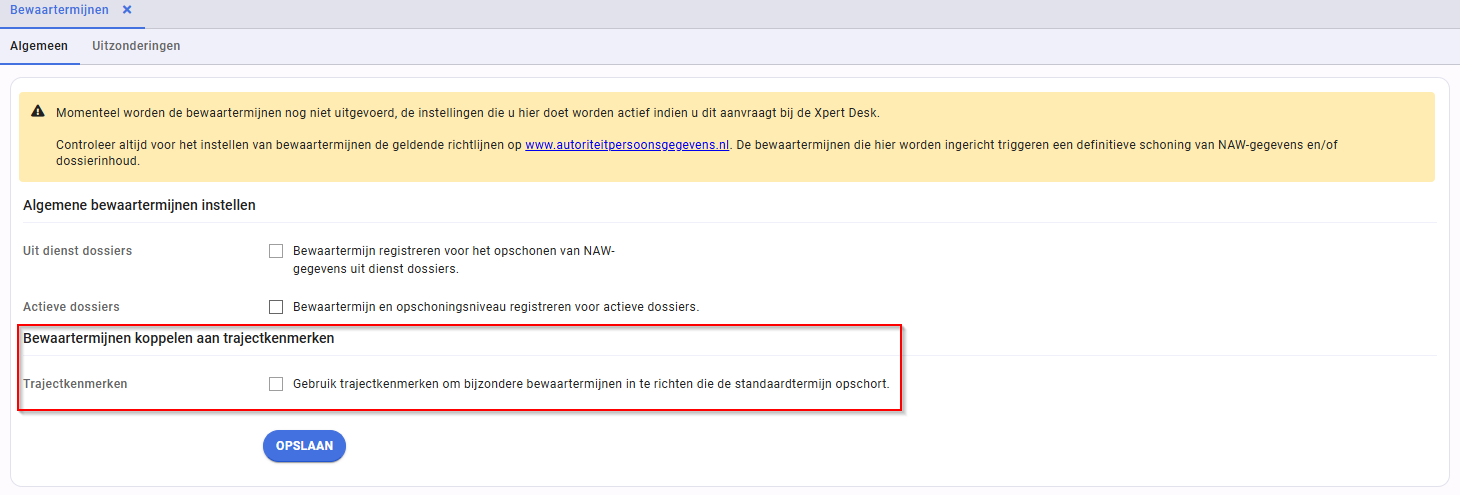Click the Uit dienst dossiers label
This screenshot has width=1460, height=495.
point(77,251)
